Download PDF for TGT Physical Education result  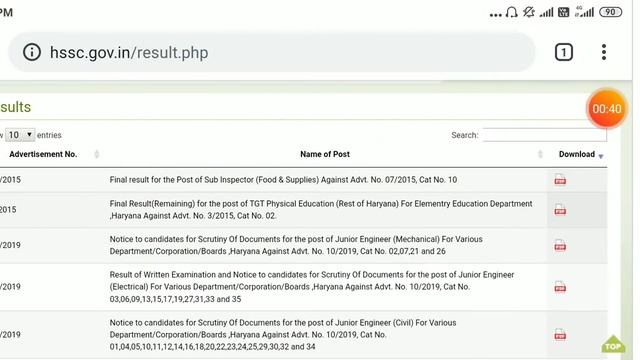(x=560, y=210)
